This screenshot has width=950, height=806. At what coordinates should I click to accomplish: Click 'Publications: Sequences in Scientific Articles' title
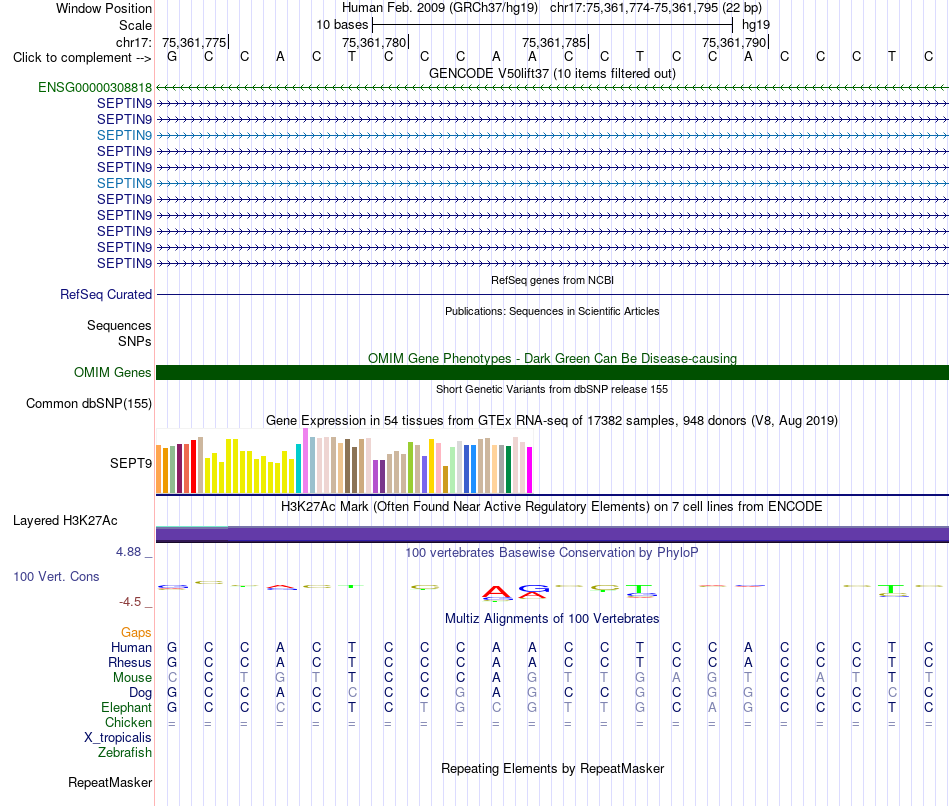(x=552, y=311)
